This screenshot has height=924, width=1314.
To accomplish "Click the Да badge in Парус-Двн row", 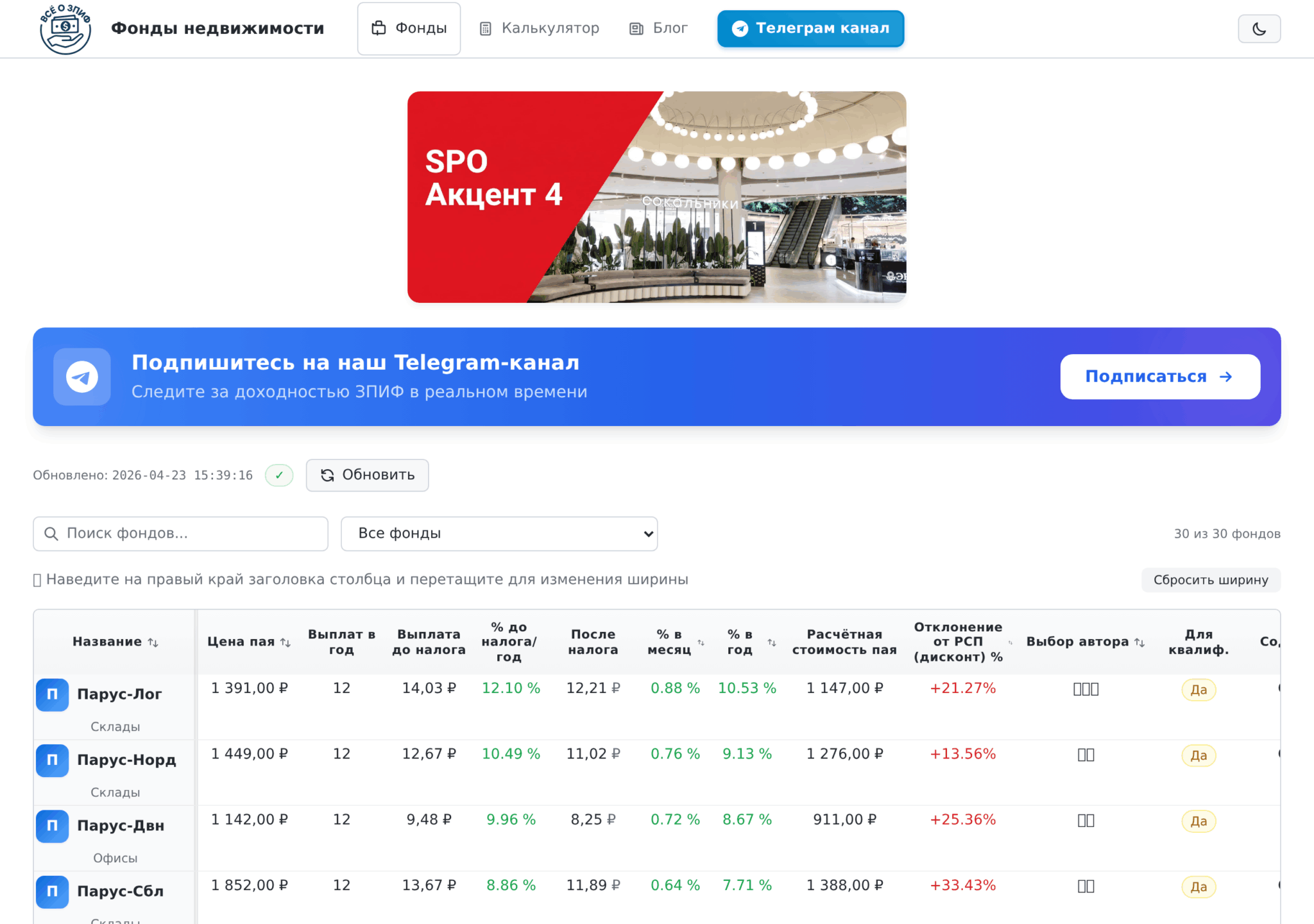I will (1199, 821).
